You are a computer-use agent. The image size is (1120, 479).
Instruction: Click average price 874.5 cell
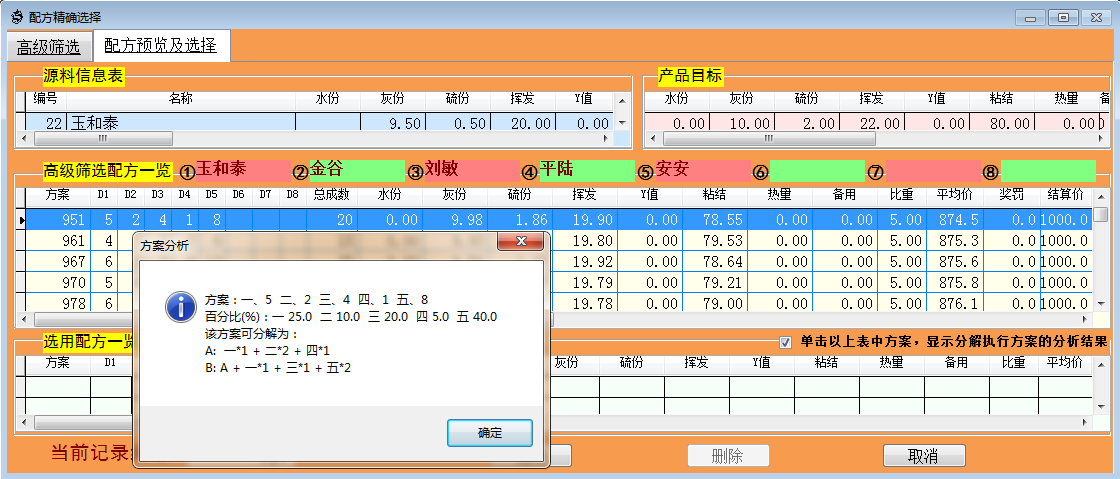953,219
